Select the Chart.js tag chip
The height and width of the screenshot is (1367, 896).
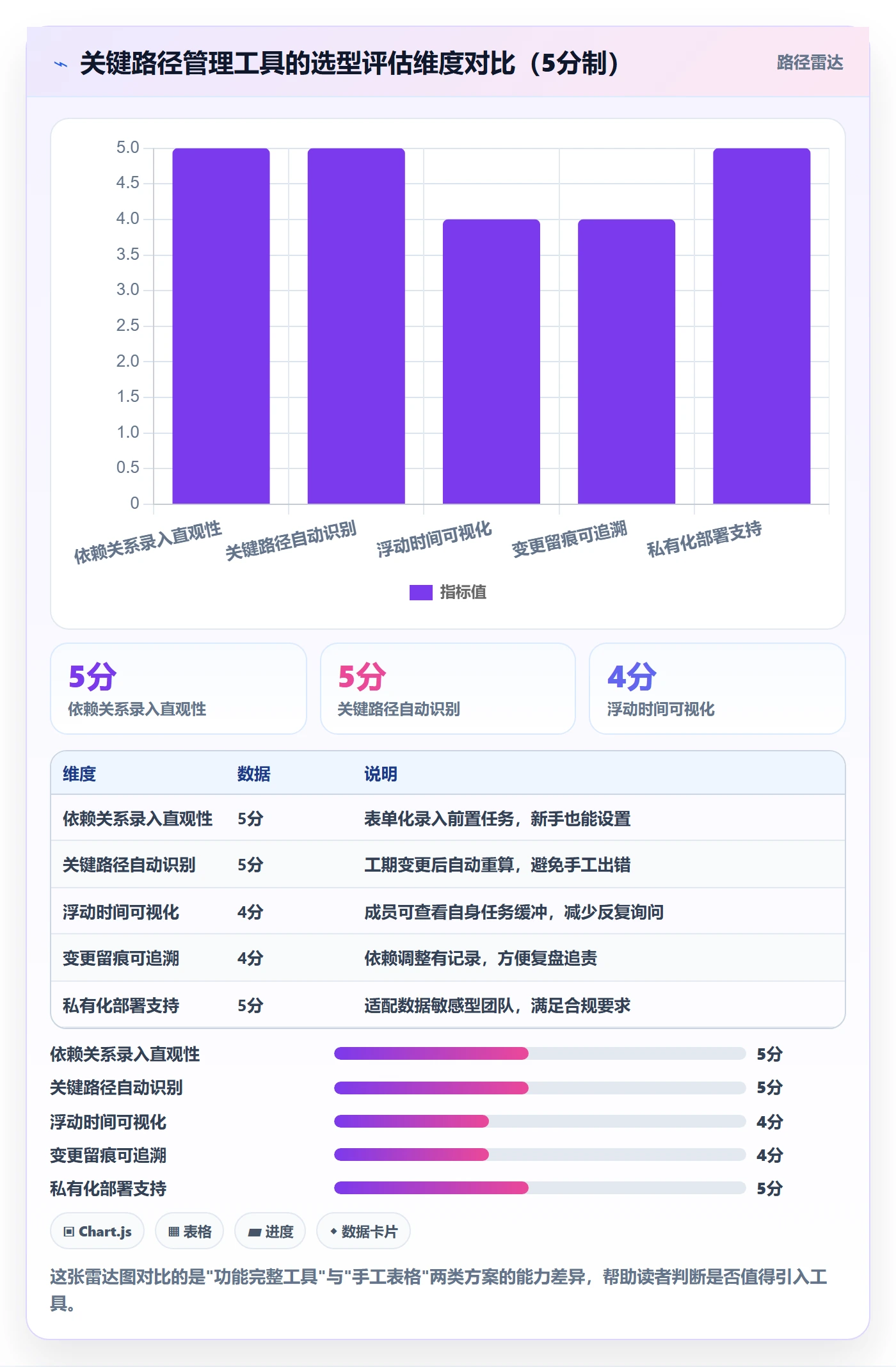(97, 1231)
